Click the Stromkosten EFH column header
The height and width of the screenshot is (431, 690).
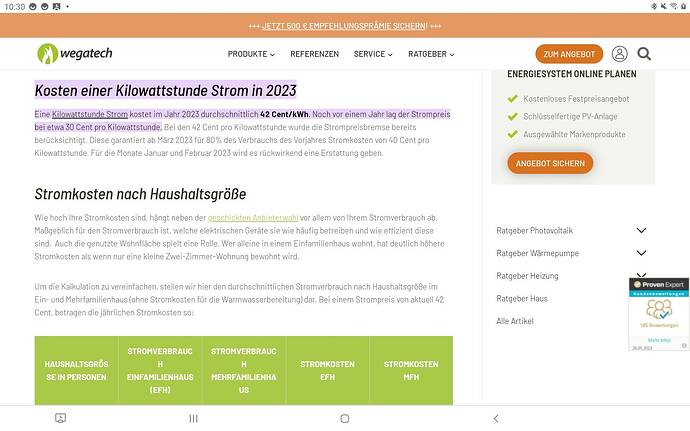(327, 371)
